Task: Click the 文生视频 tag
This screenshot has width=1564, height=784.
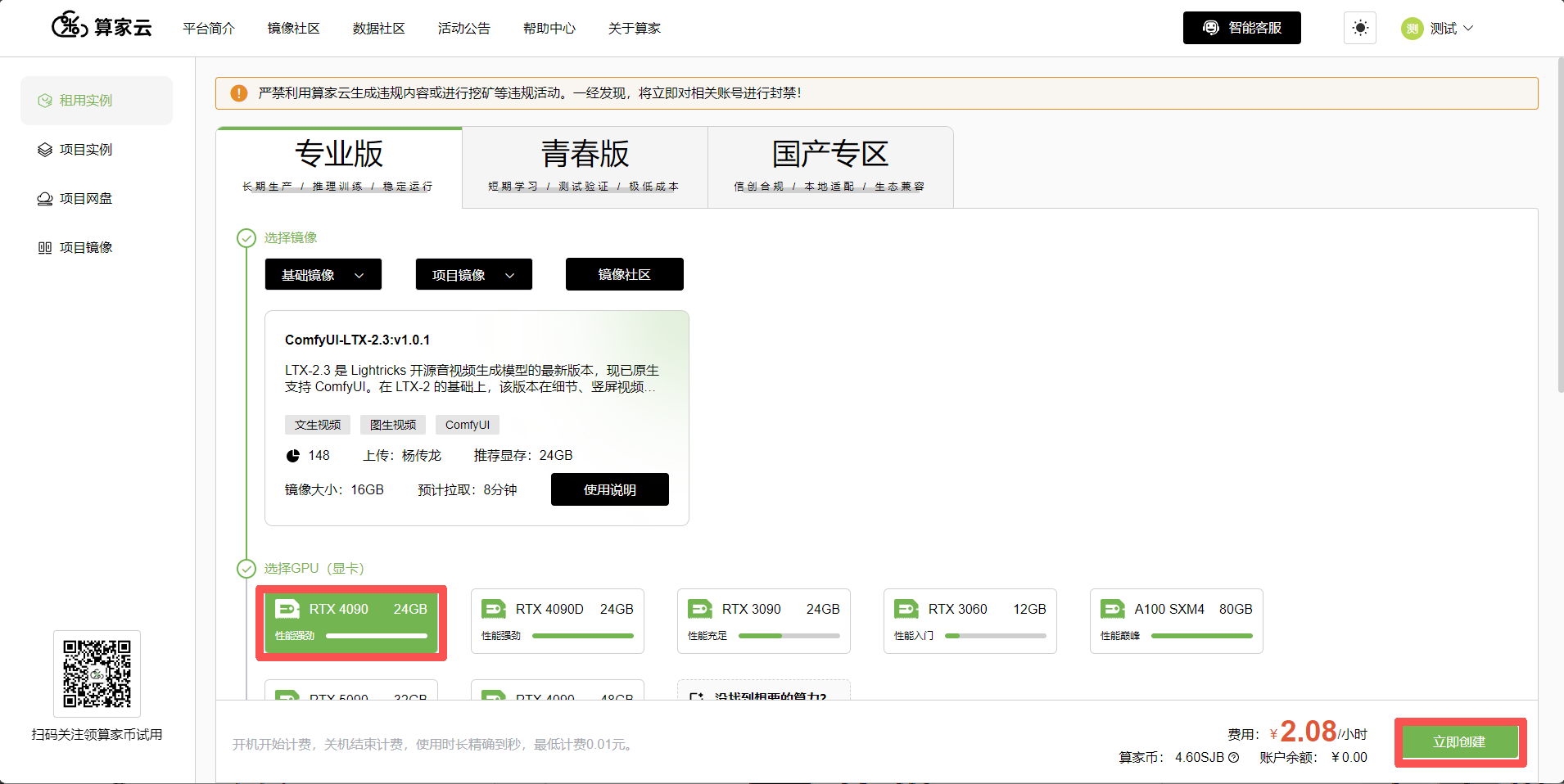Action: point(318,425)
